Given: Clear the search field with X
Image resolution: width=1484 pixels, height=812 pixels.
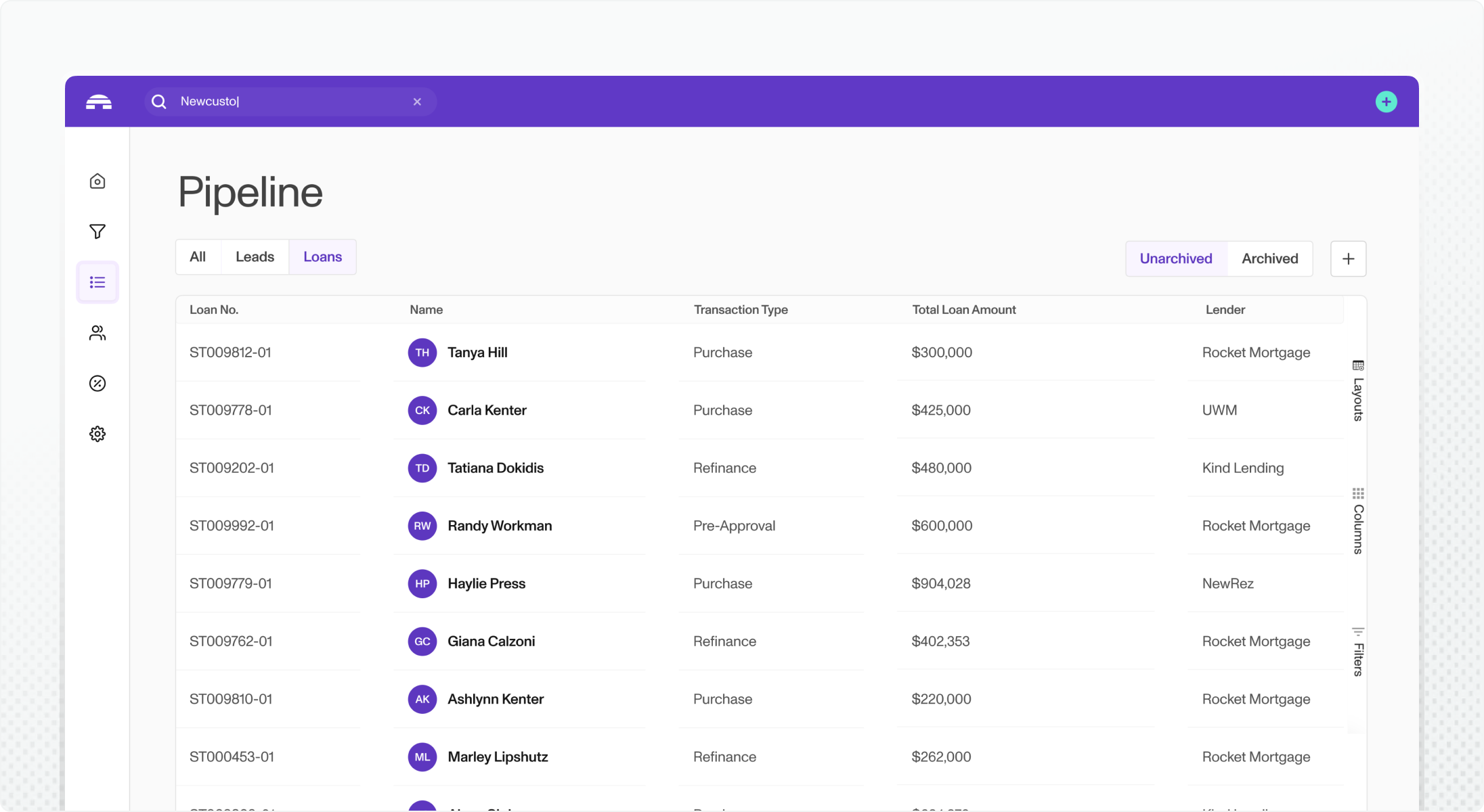Looking at the screenshot, I should click(417, 101).
